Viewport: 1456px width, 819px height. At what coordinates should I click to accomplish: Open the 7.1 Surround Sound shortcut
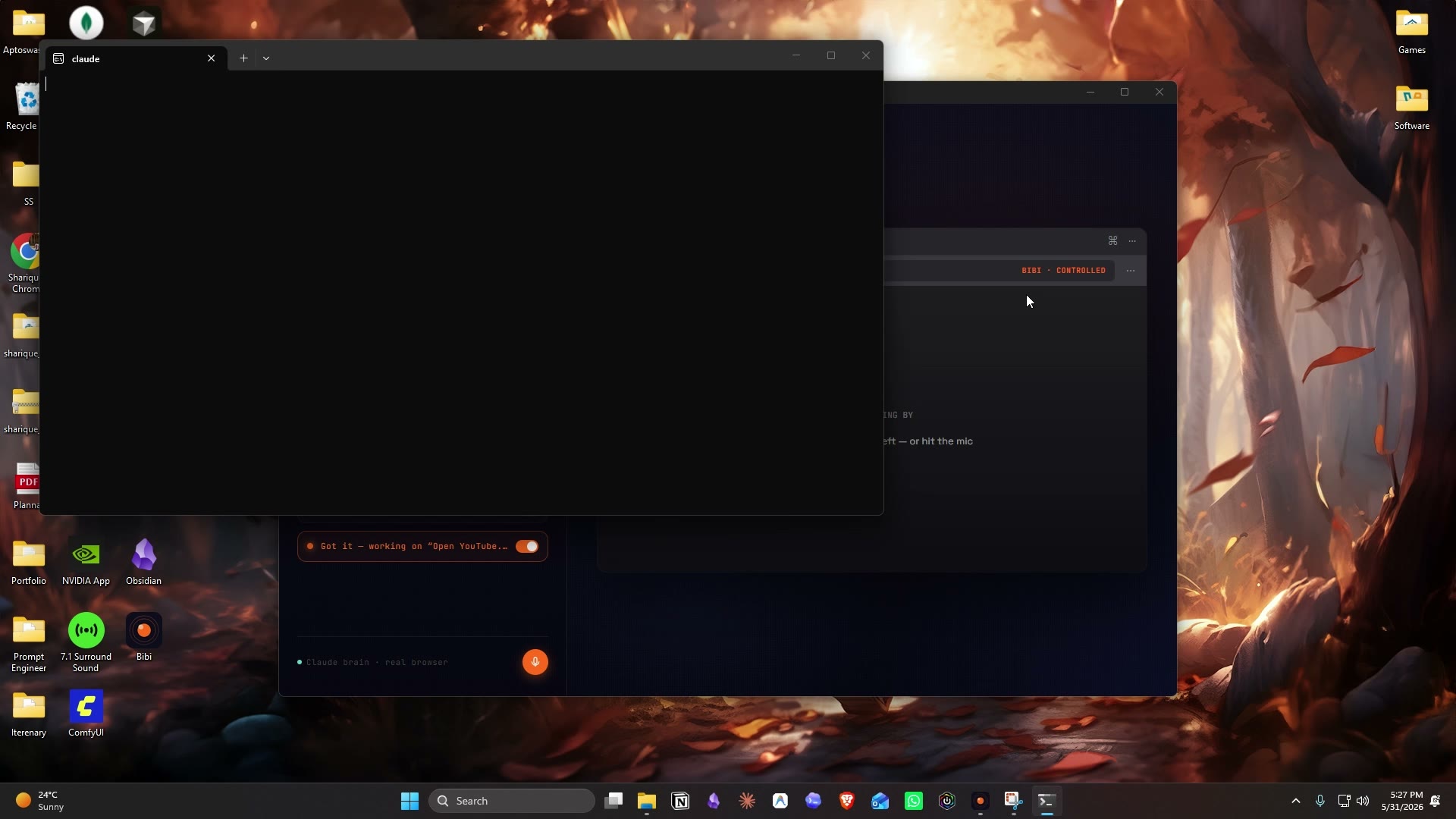86,642
